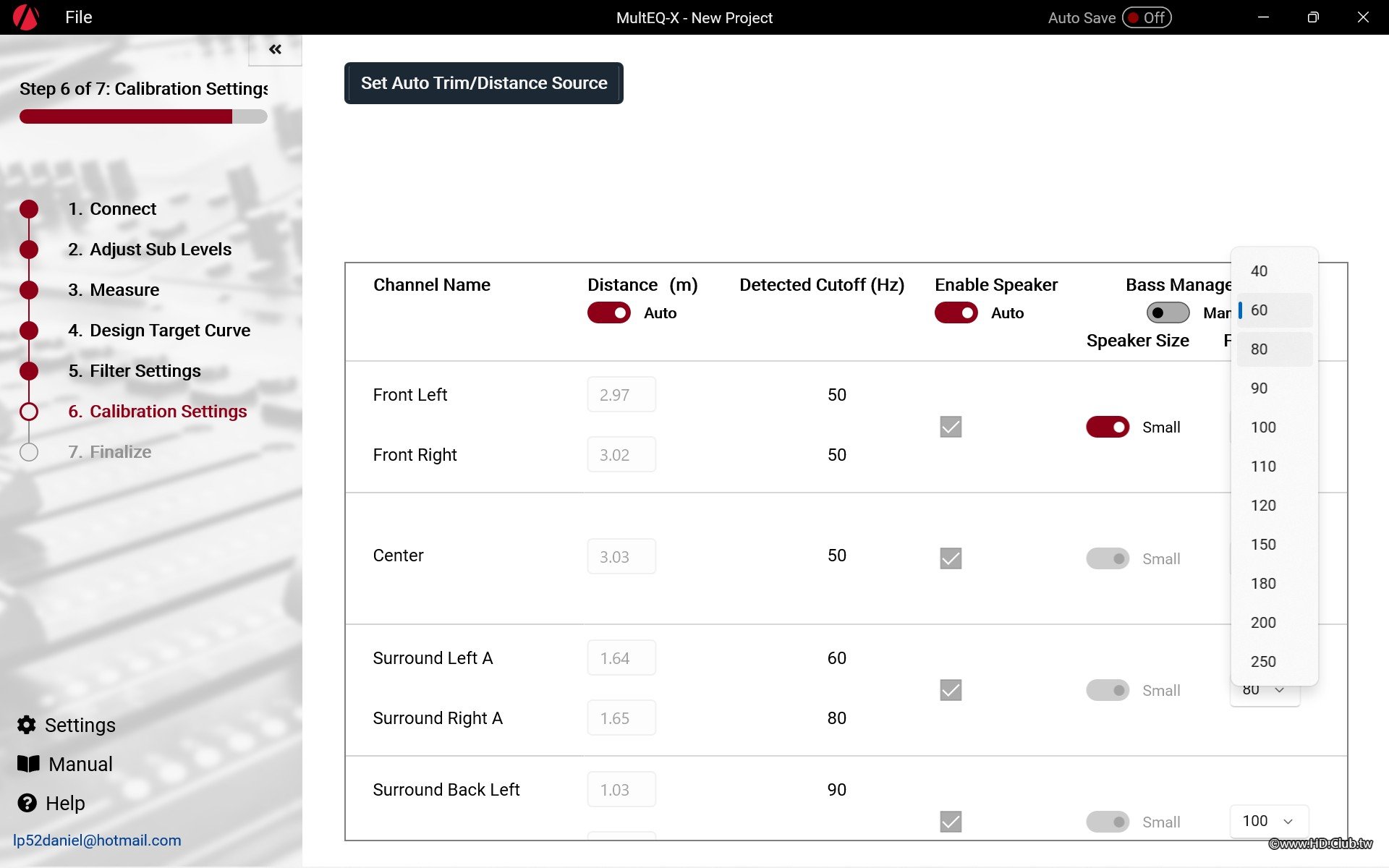Viewport: 1389px width, 868px height.
Task: Go to step 2. Adjust Sub Levels
Action: [x=150, y=250]
